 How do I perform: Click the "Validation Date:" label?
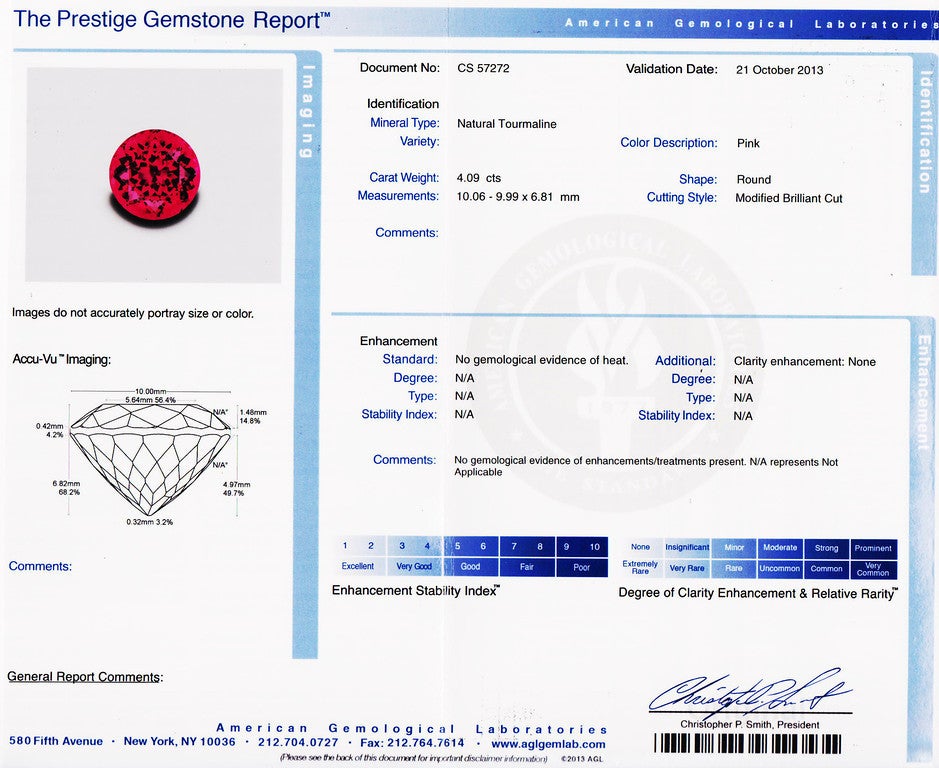(x=672, y=69)
